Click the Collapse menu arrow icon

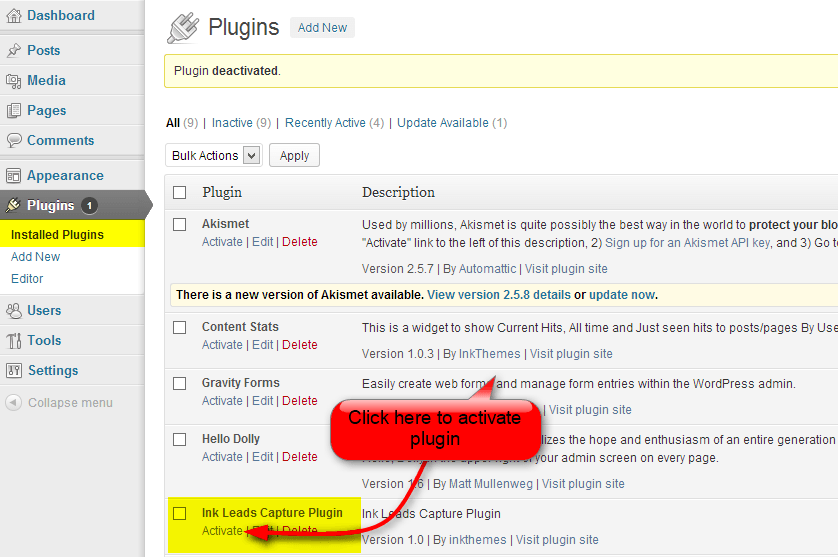pyautogui.click(x=14, y=403)
